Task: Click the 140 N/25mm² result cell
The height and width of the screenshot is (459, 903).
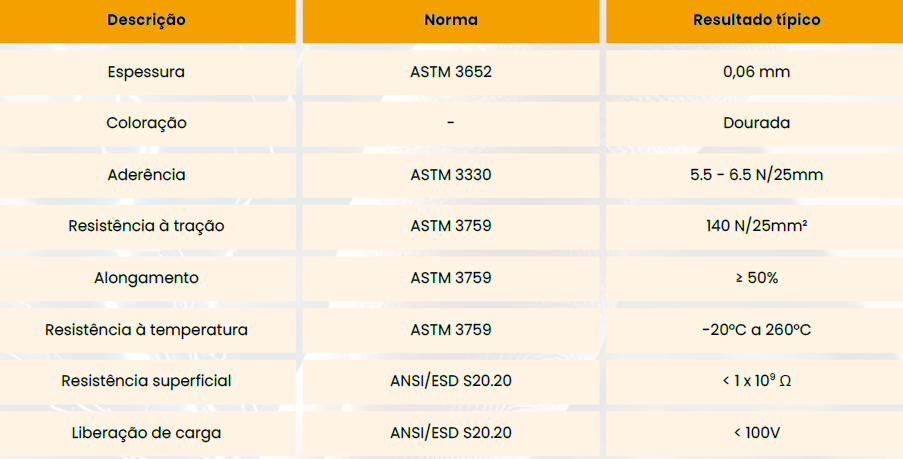Action: 756,226
